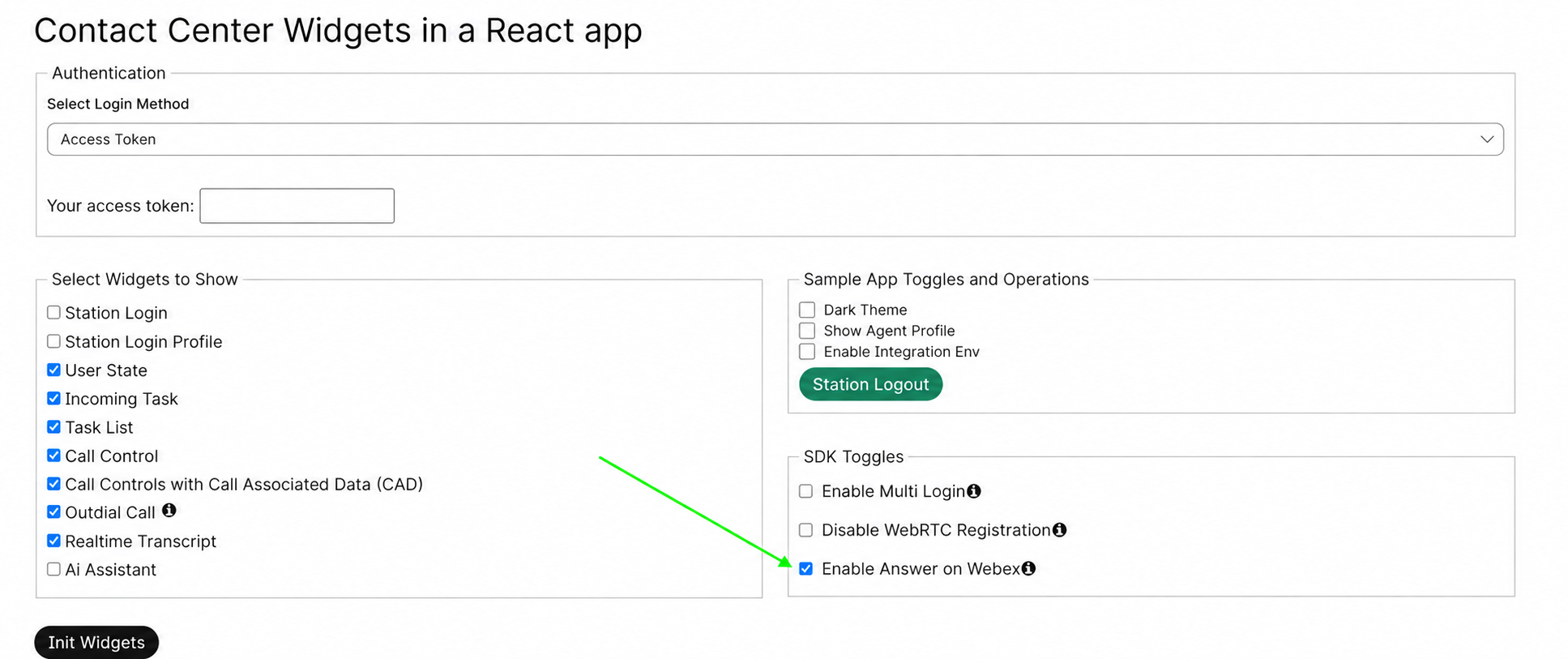Viewport: 1568px width, 659px height.
Task: Check the Show Agent Profile box
Action: click(x=807, y=331)
